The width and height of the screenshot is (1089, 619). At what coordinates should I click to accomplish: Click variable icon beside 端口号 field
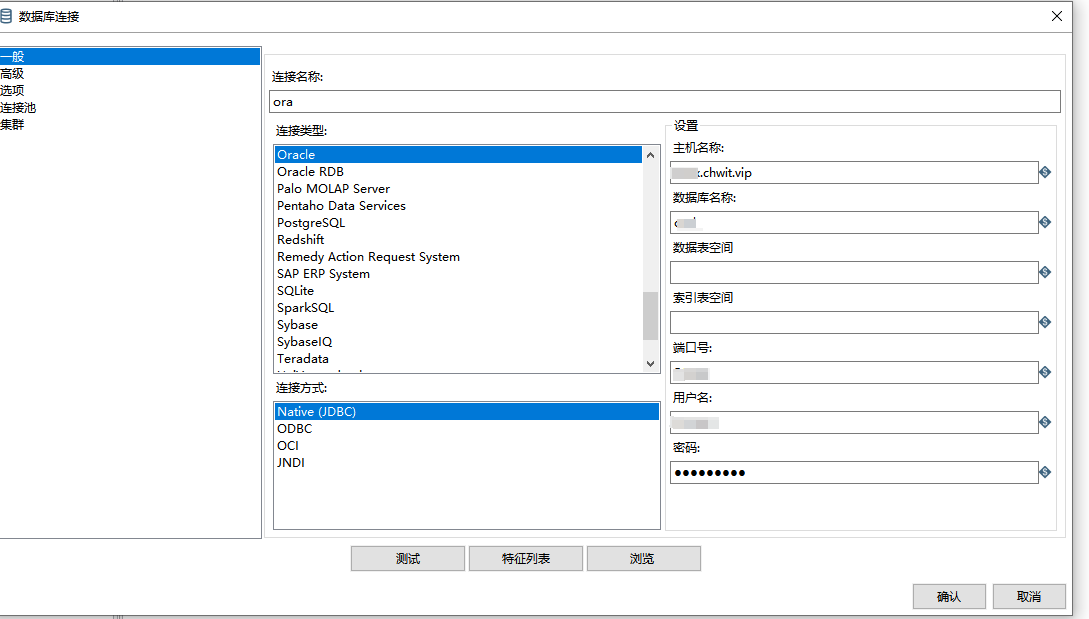tap(1045, 372)
